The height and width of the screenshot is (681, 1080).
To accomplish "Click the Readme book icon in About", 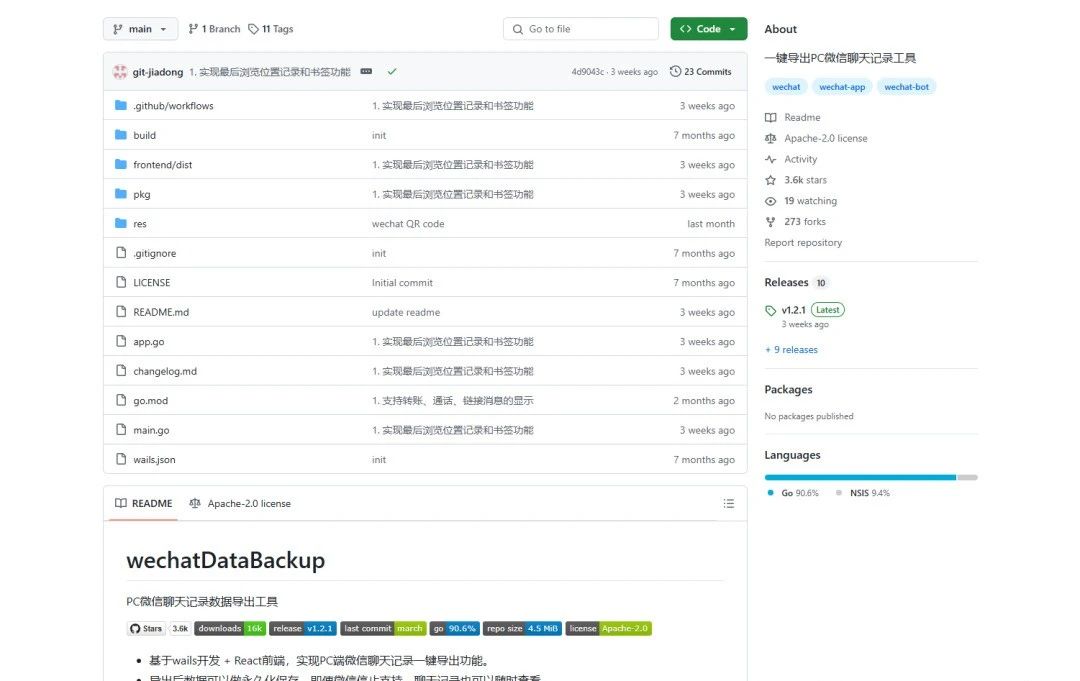I will pyautogui.click(x=771, y=117).
